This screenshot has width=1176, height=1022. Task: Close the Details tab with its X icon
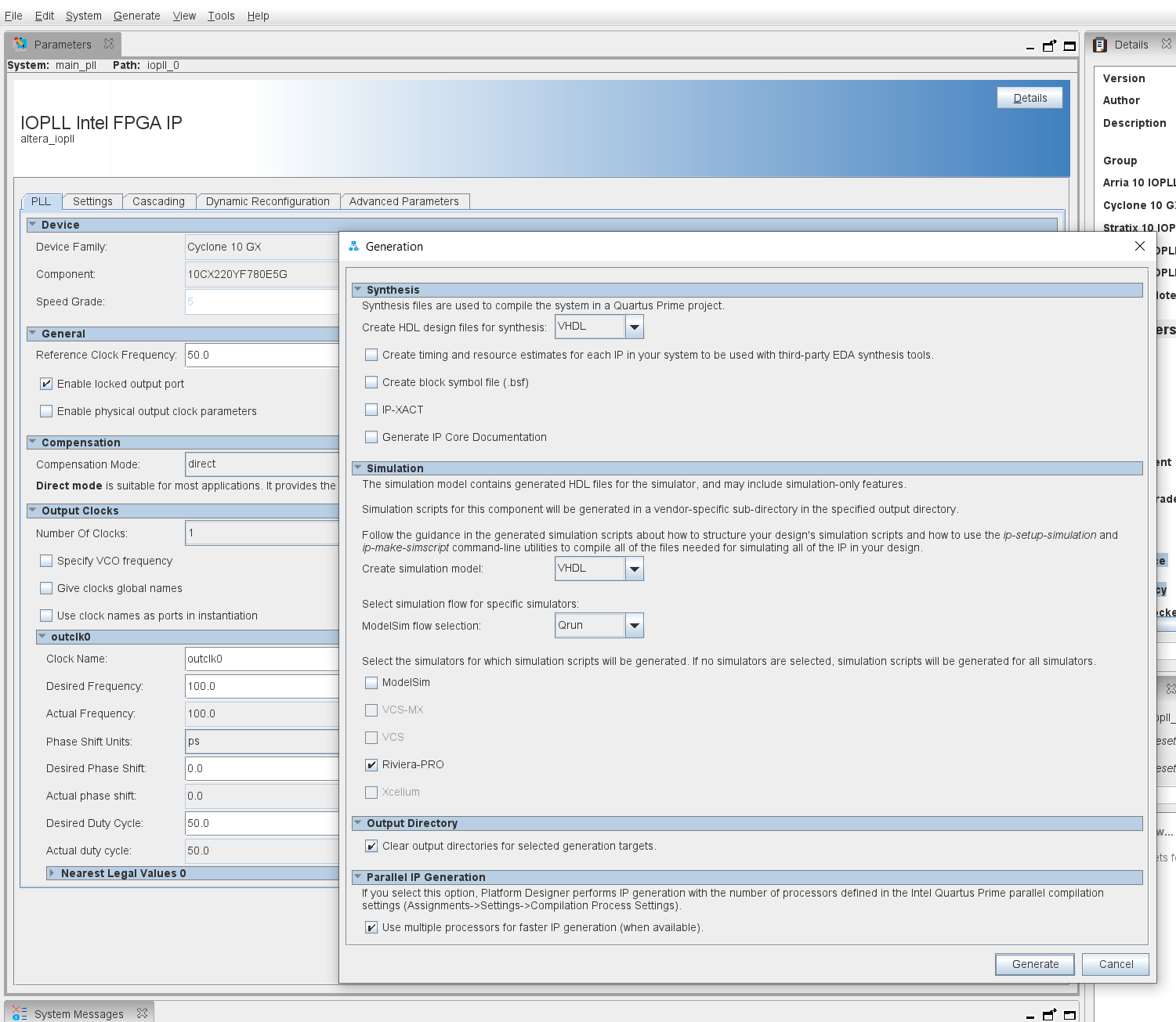1167,44
